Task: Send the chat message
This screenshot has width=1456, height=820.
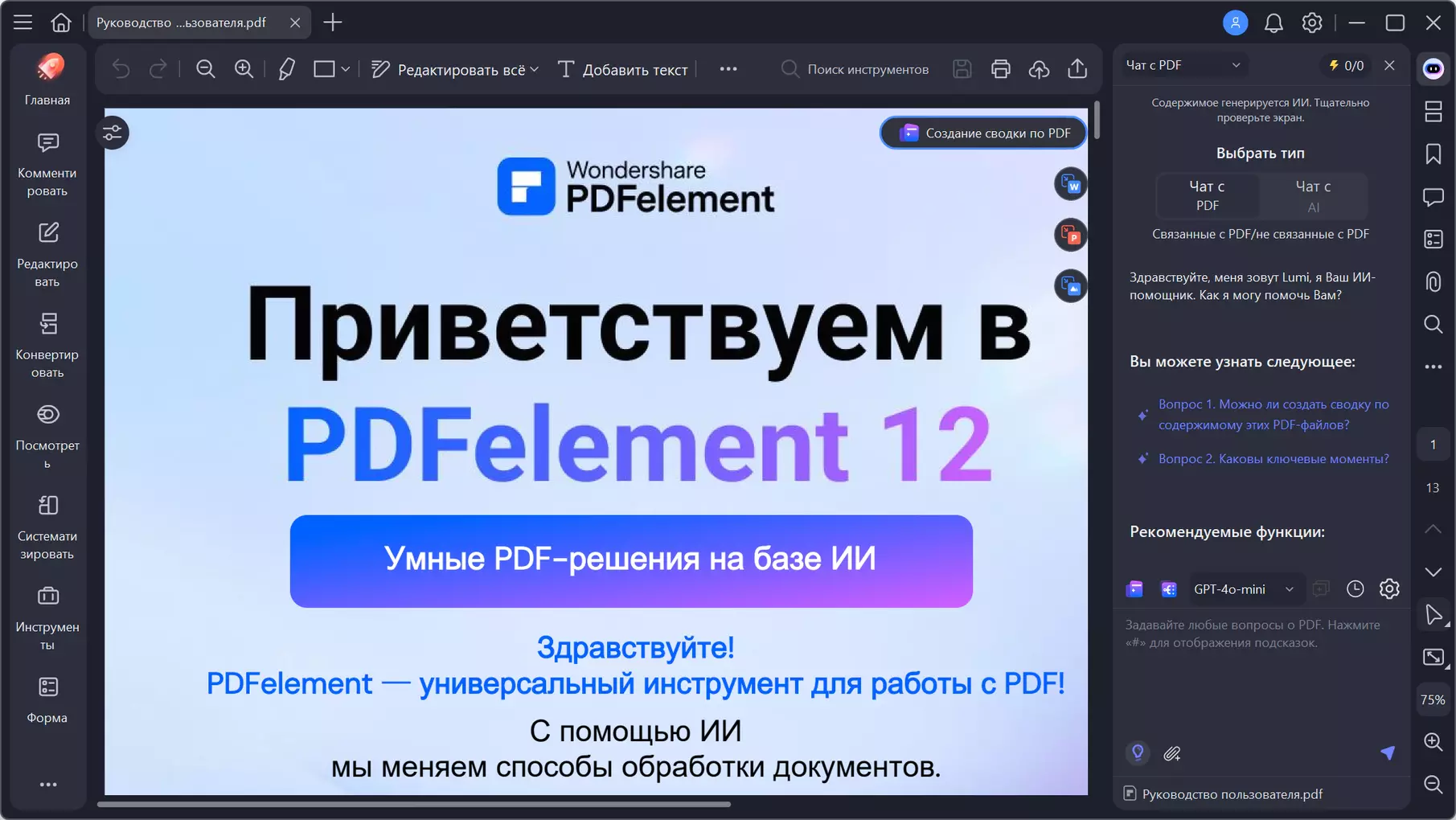Action: click(x=1388, y=753)
